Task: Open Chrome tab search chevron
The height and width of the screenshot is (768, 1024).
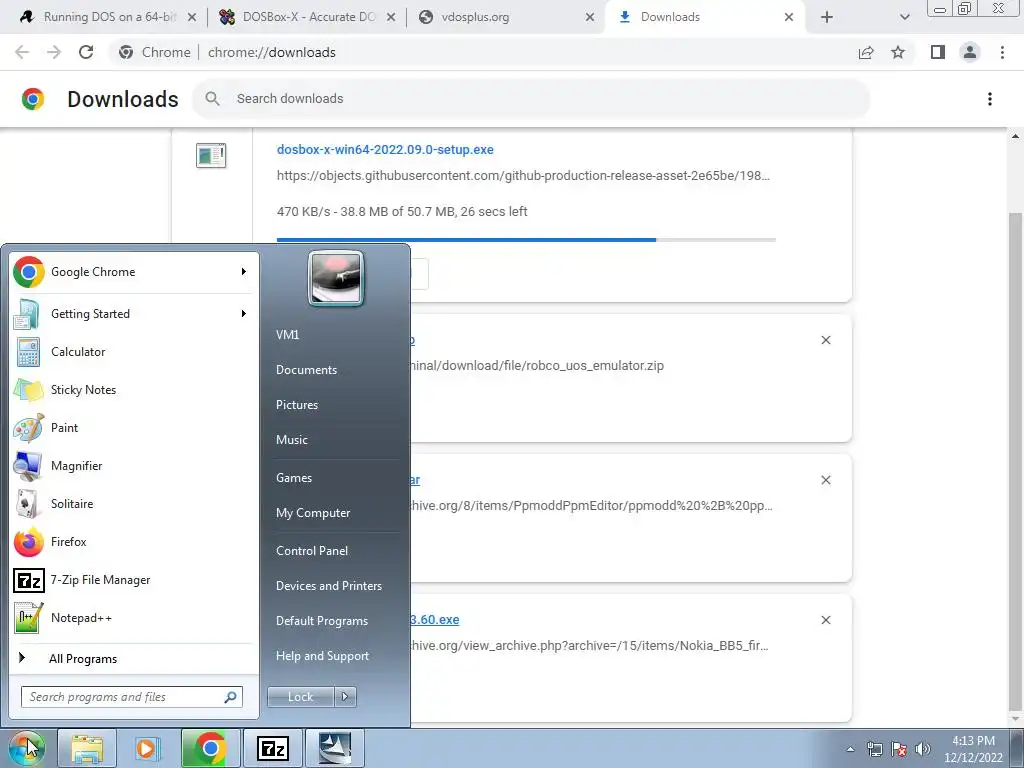Action: click(904, 18)
